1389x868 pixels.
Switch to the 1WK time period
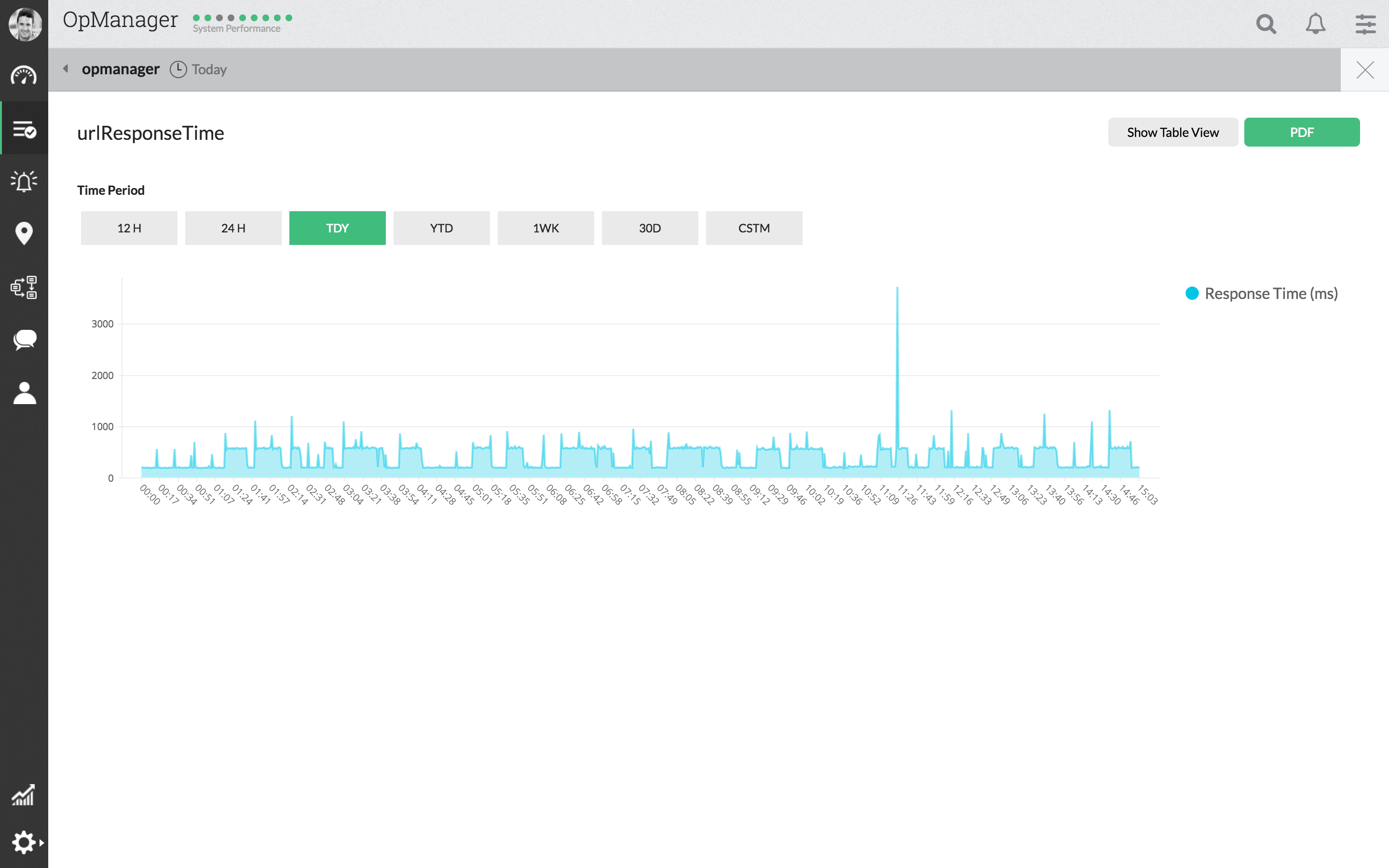coord(545,228)
